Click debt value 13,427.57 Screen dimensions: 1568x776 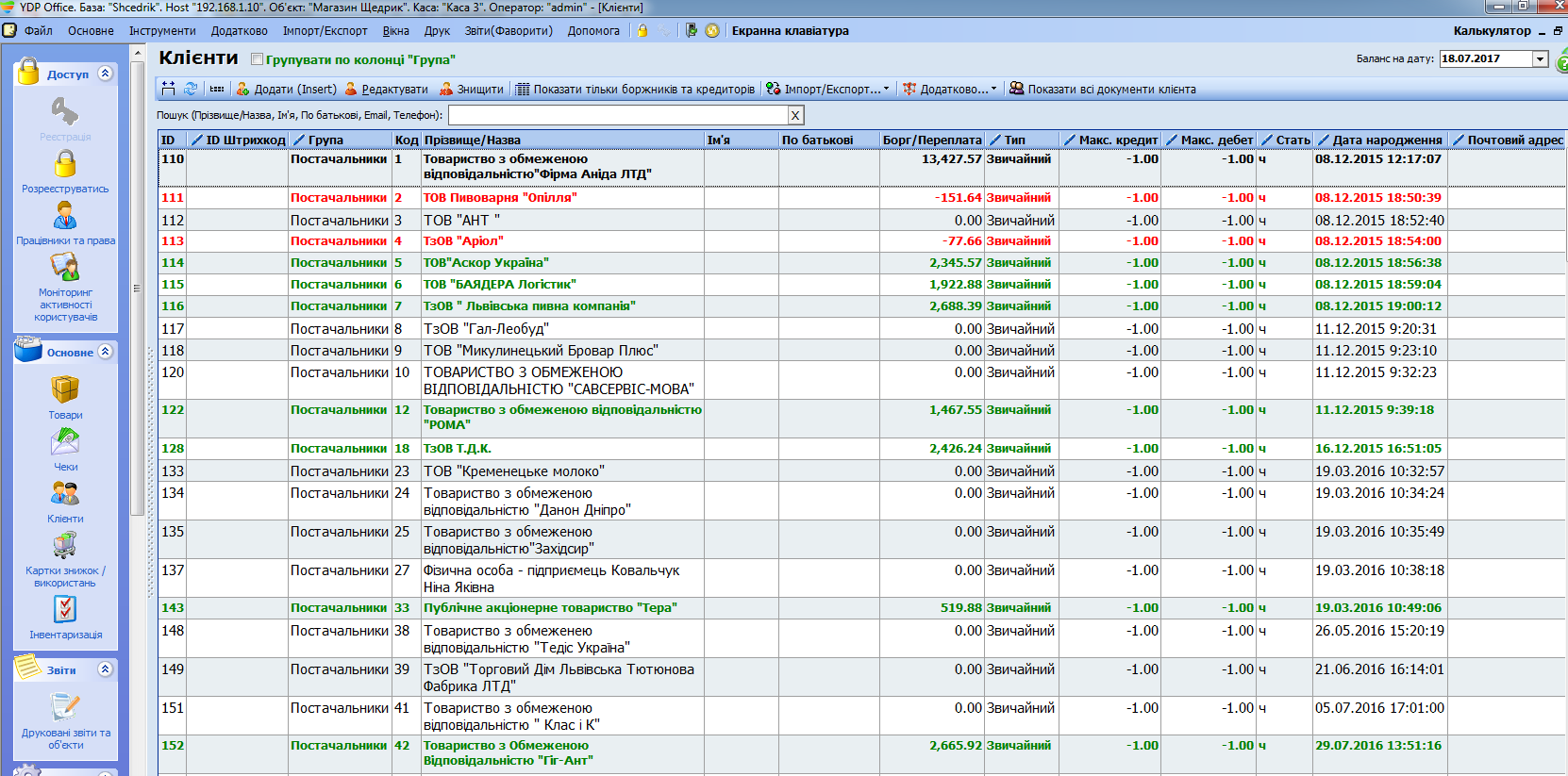click(951, 159)
